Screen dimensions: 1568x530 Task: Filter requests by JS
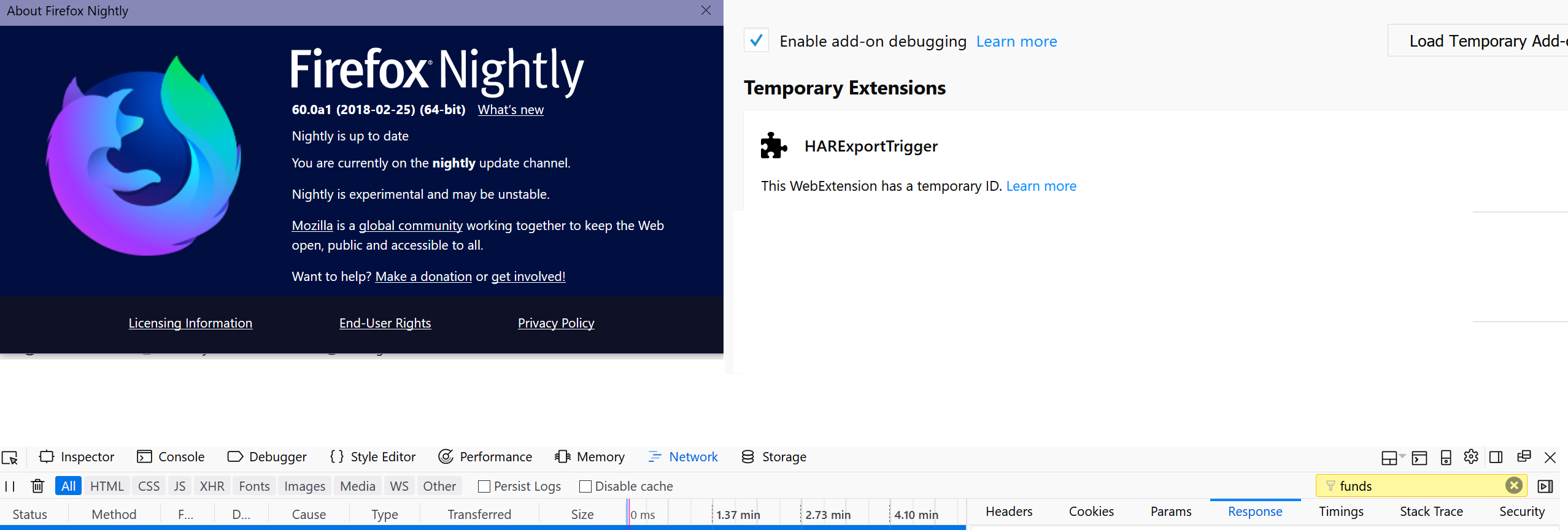(180, 486)
